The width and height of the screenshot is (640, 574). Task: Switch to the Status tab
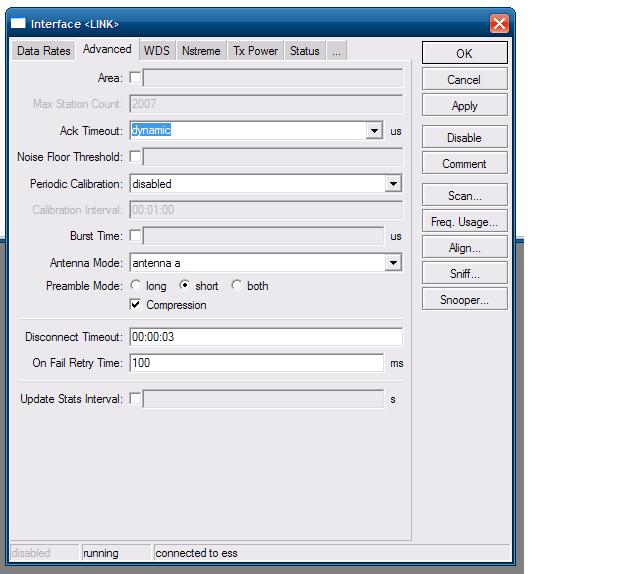[305, 51]
